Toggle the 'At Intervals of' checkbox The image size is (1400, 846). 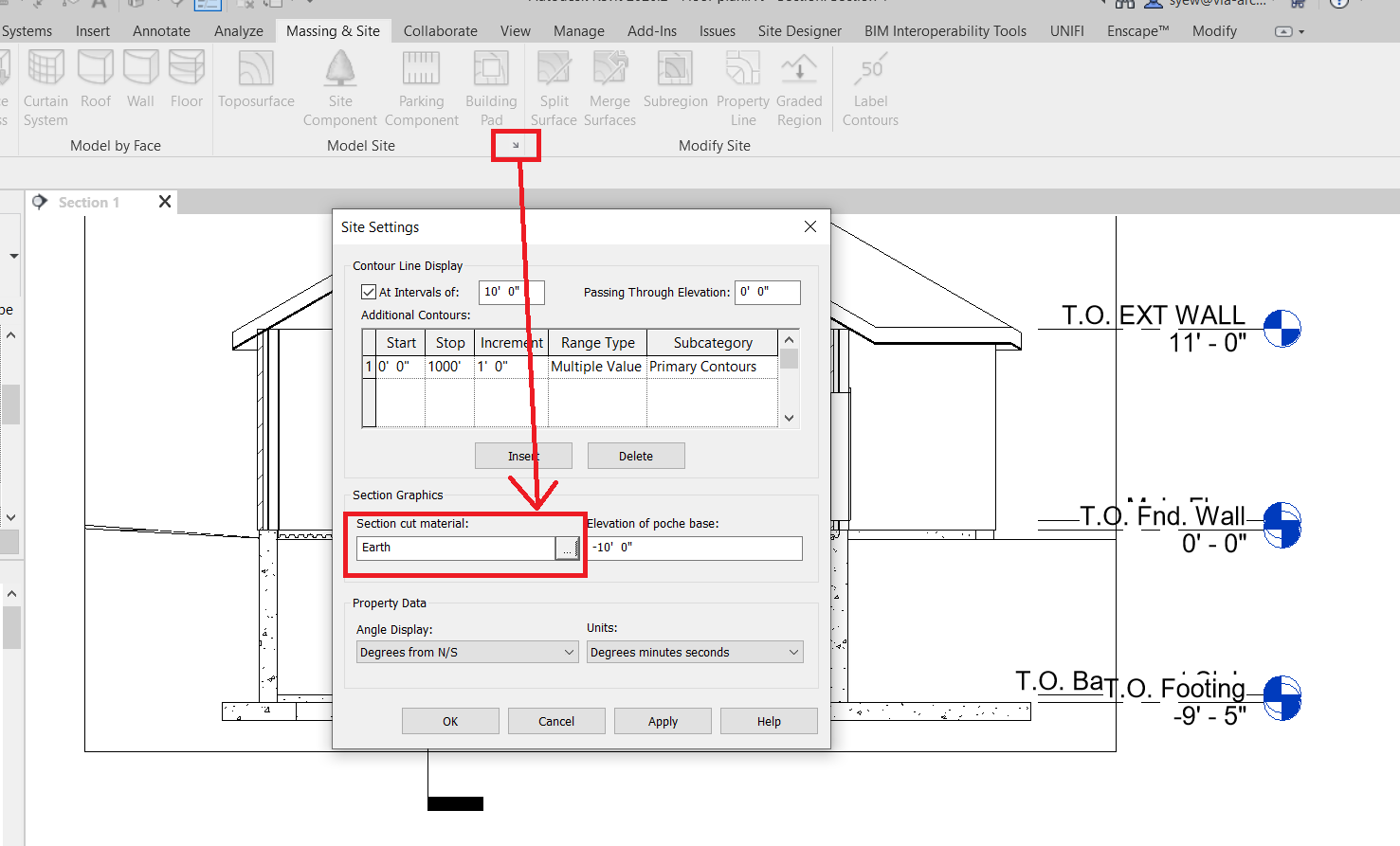tap(369, 292)
